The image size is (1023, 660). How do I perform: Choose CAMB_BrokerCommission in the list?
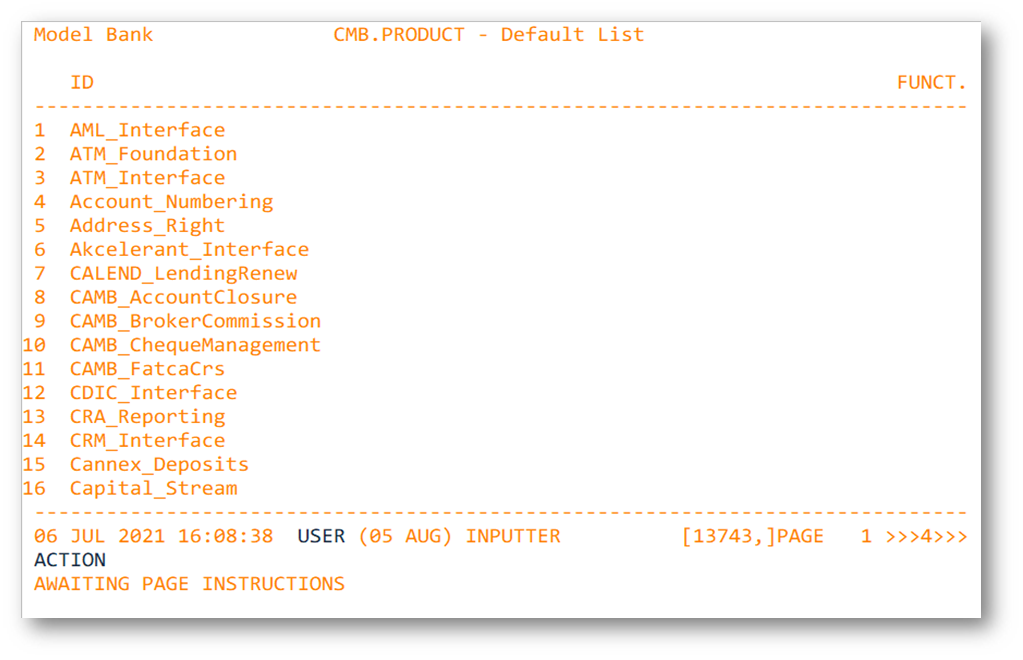(x=195, y=322)
